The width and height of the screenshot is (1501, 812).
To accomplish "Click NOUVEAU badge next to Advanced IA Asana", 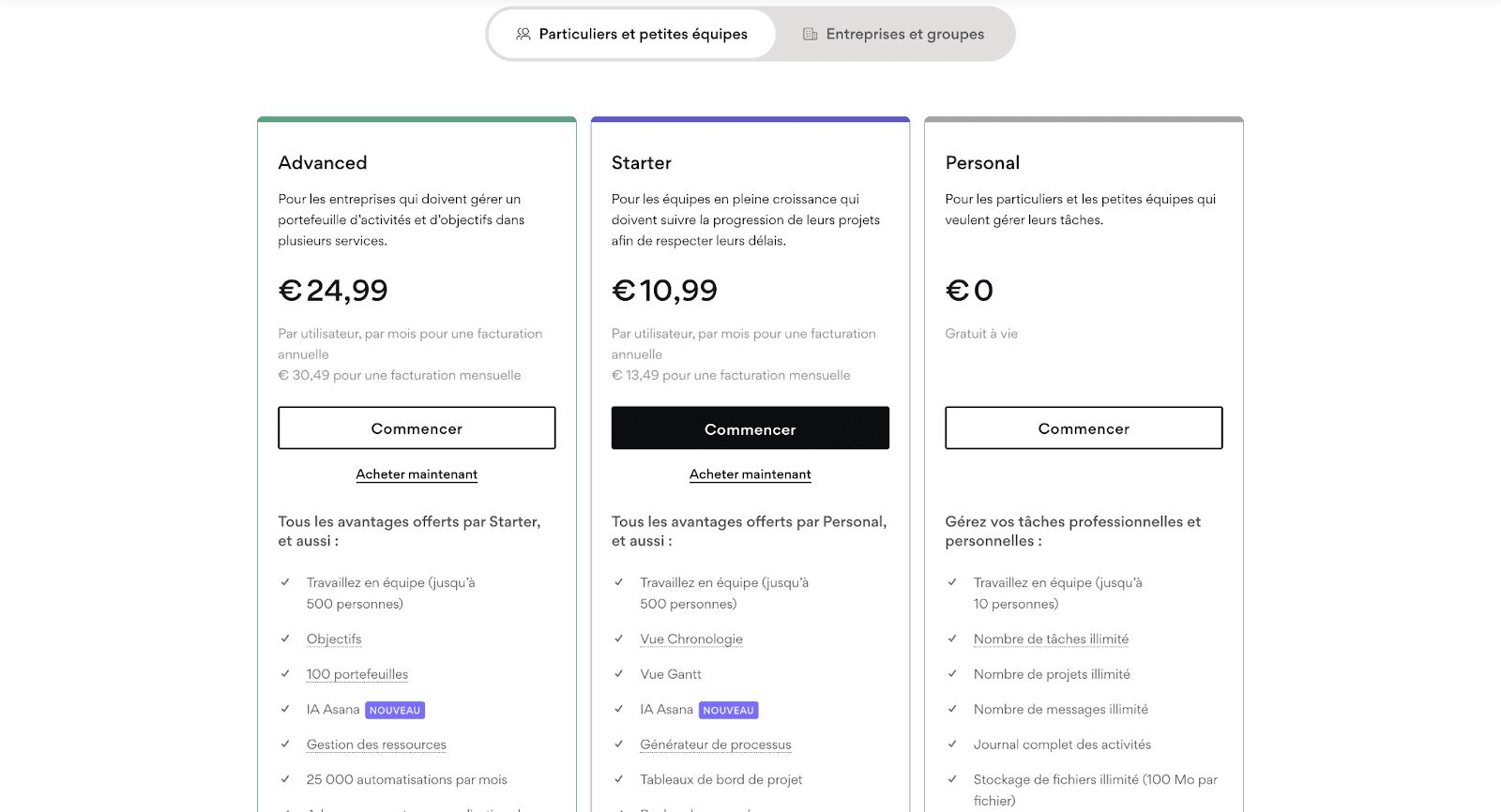I will pos(395,711).
